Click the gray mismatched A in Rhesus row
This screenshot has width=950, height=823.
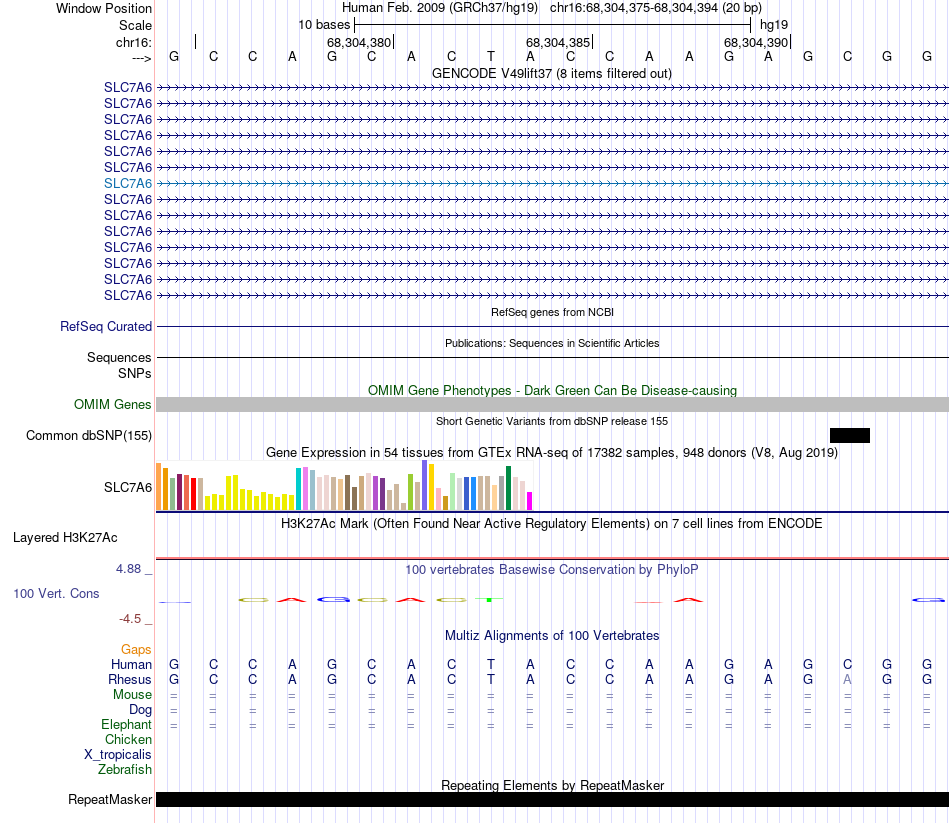click(x=848, y=679)
